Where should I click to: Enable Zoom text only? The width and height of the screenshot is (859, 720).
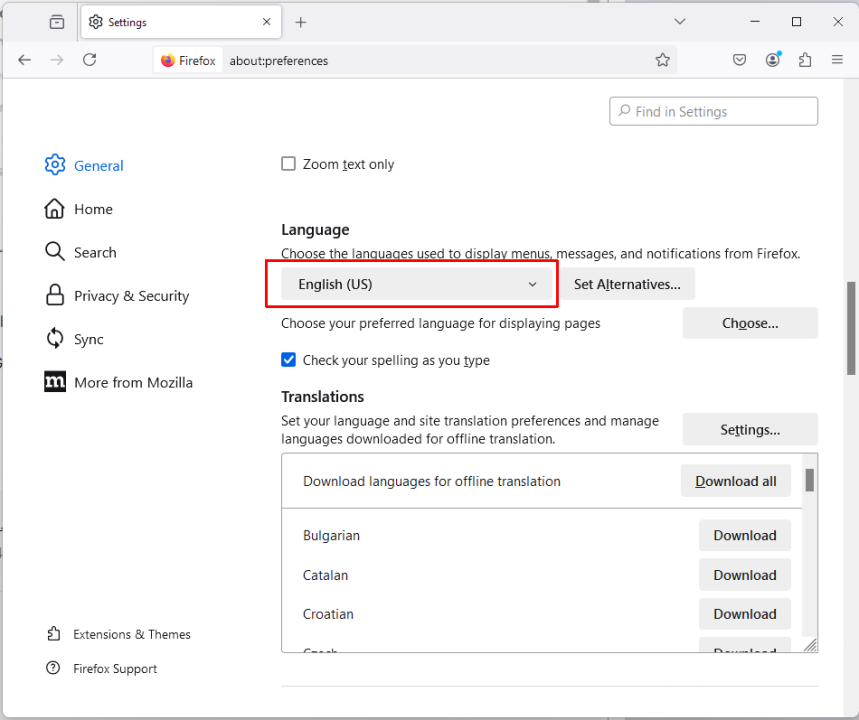288,163
